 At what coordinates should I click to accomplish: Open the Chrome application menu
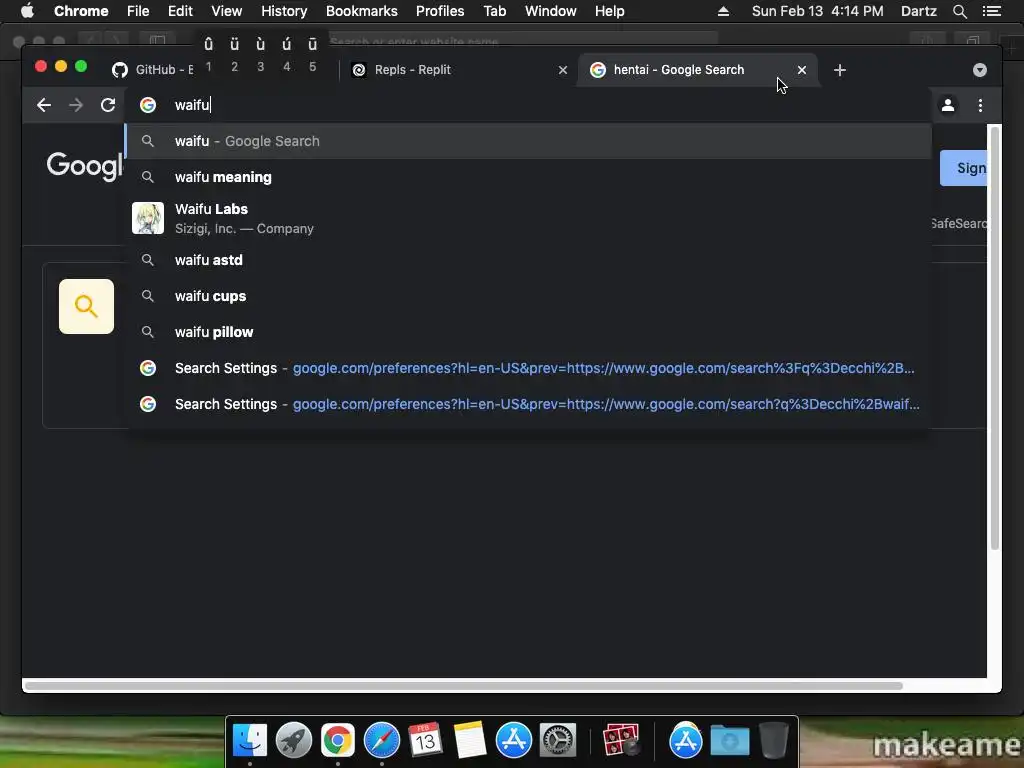pos(81,11)
